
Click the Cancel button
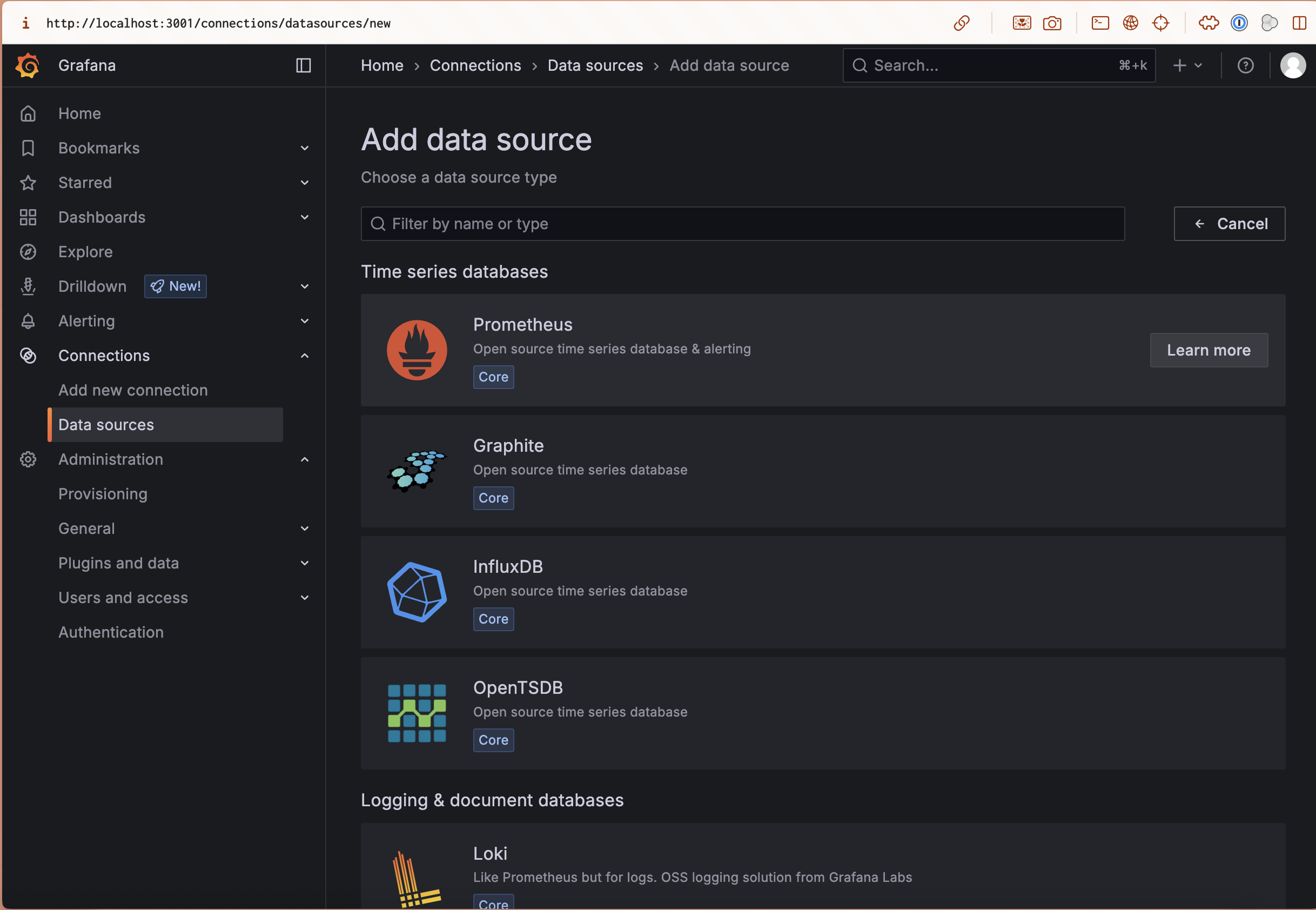[1230, 224]
